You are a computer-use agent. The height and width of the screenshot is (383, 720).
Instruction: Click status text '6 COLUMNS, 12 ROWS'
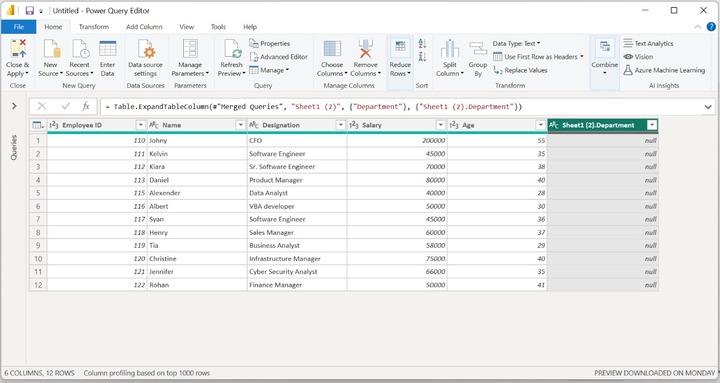click(39, 373)
